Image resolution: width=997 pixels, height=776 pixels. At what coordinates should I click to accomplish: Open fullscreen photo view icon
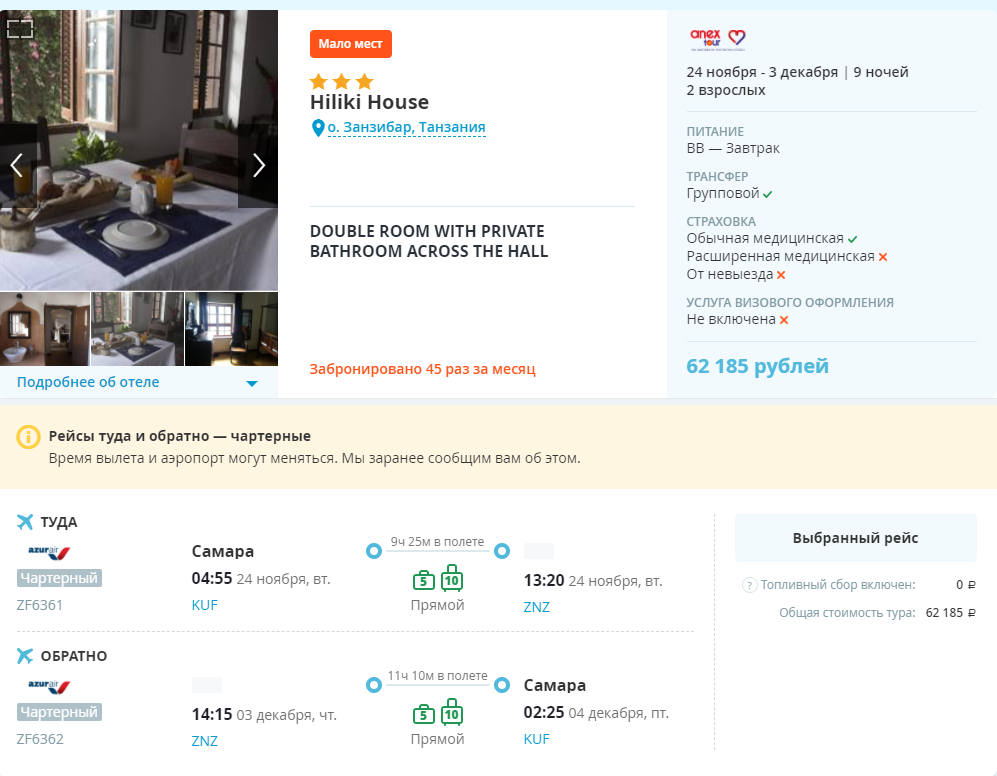20,29
